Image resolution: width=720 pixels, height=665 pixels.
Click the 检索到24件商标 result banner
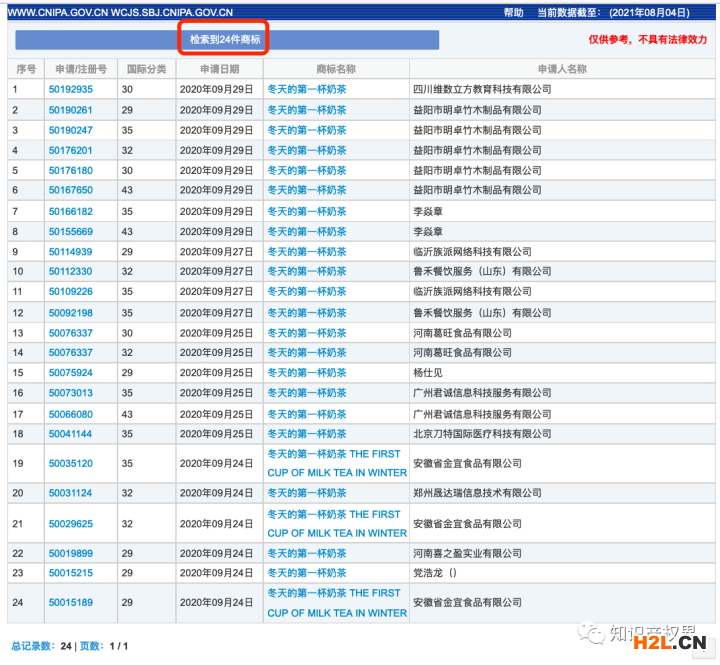227,39
